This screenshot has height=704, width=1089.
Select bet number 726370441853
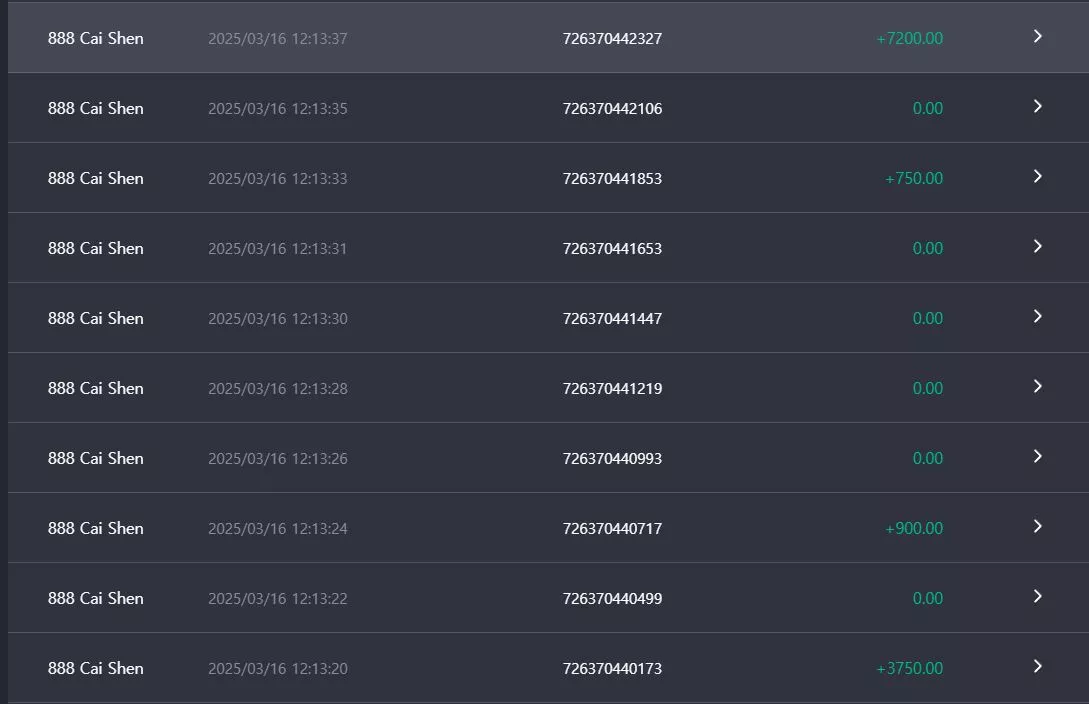pos(612,178)
